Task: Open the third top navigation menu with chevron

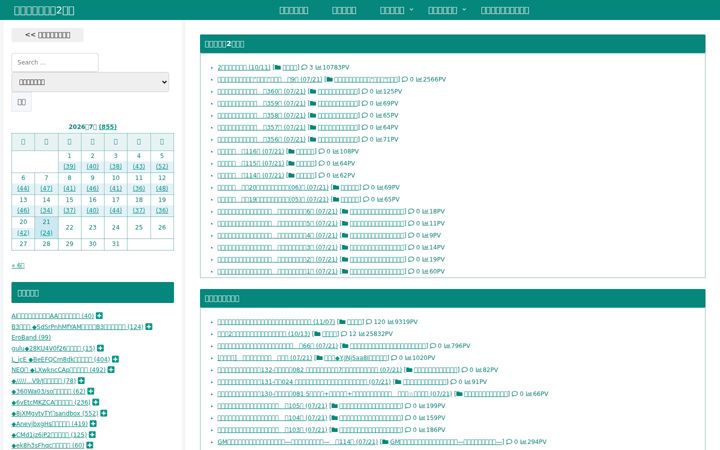Action: pos(396,10)
